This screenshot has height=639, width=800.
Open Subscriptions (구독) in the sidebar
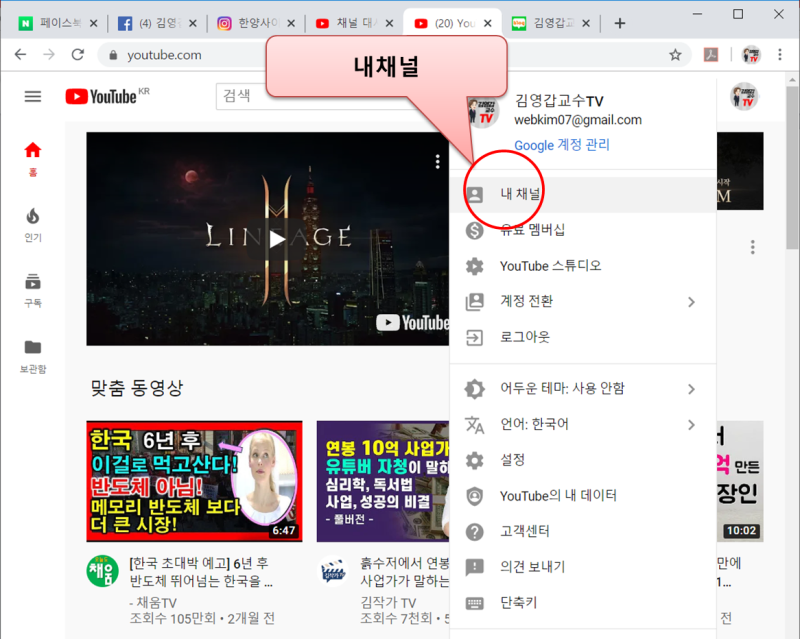coord(33,290)
